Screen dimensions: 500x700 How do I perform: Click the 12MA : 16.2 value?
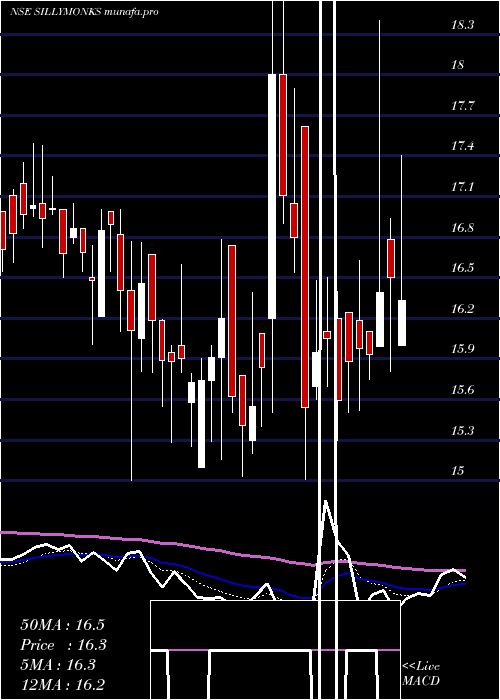tap(62, 685)
